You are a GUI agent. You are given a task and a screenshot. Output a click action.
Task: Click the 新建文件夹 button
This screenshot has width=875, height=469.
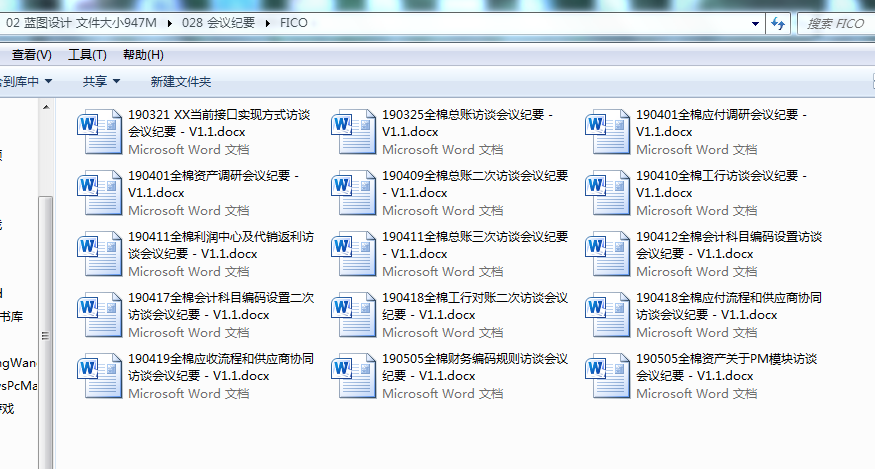coord(180,81)
